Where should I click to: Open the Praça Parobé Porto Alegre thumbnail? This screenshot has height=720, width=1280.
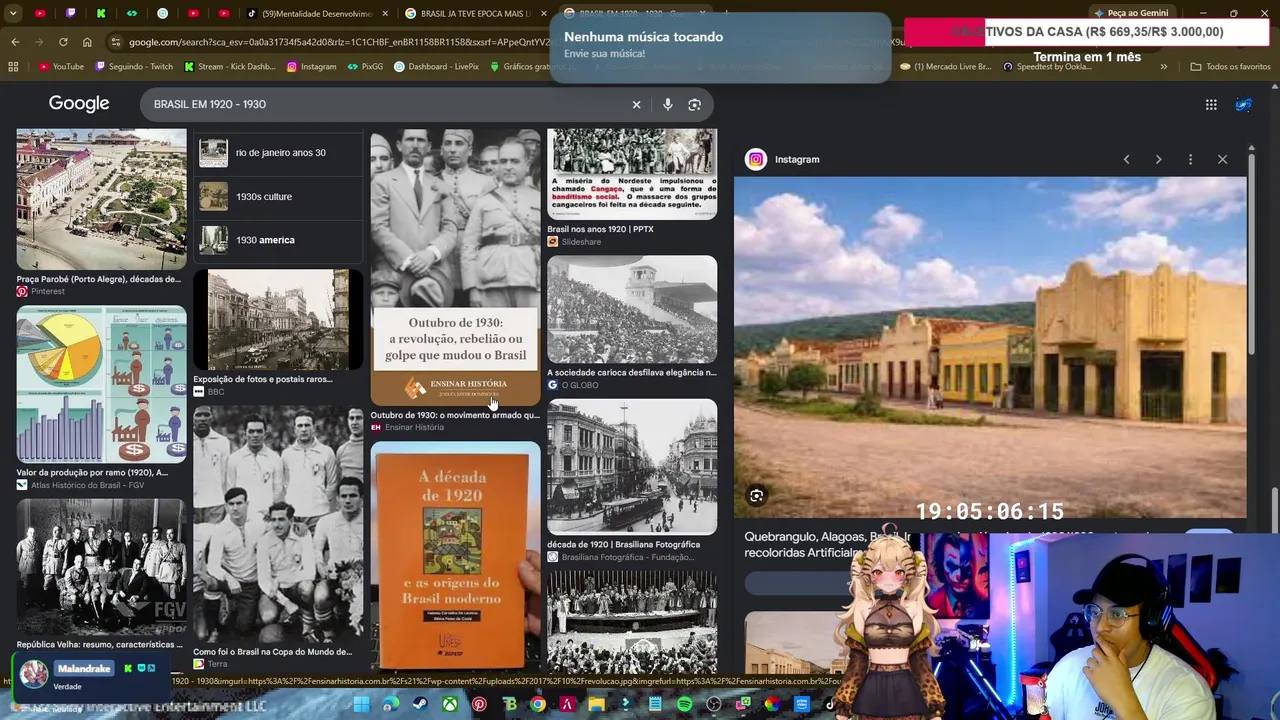(x=101, y=199)
